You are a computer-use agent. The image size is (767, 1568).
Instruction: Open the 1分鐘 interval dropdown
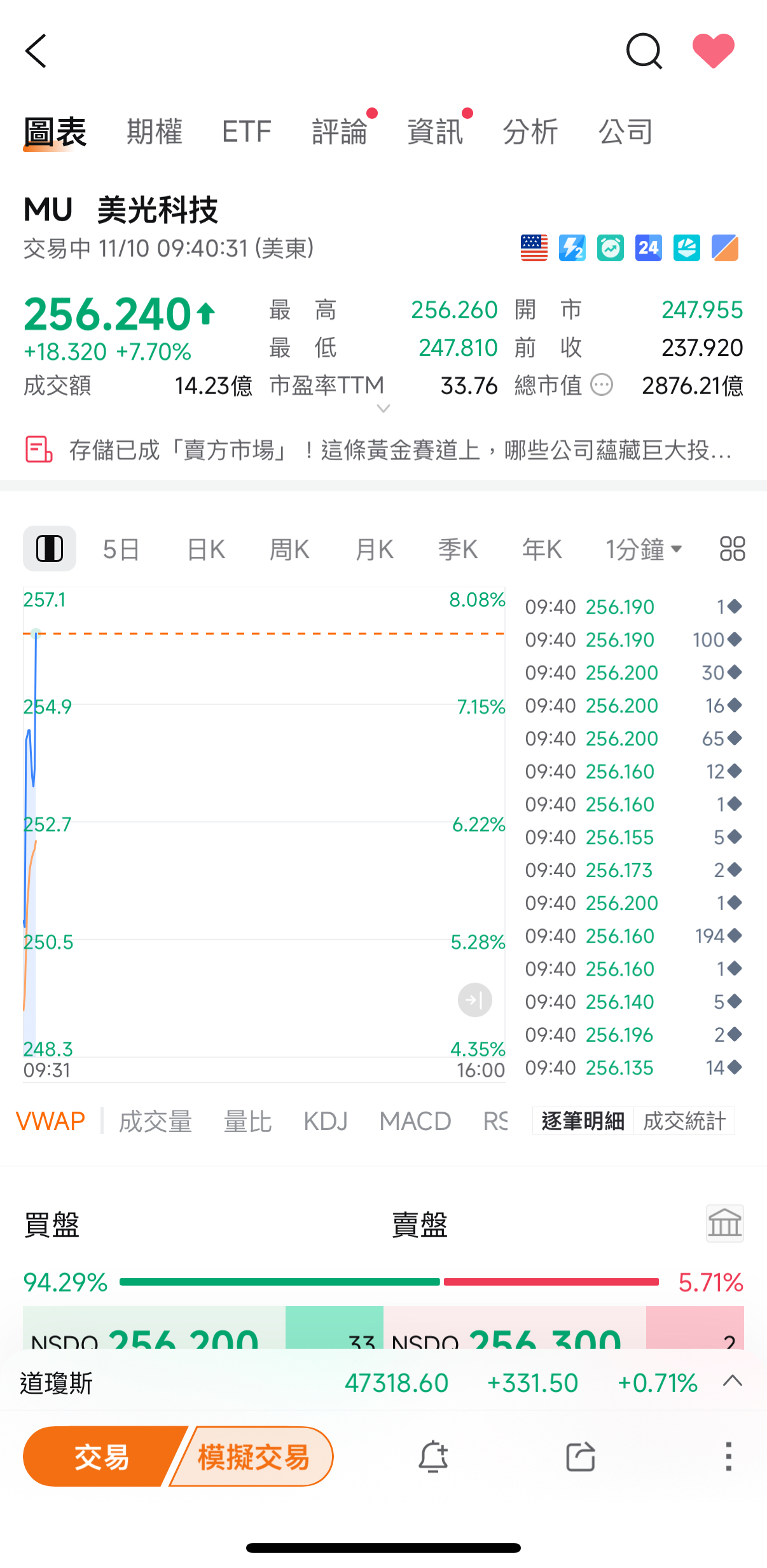[x=644, y=549]
